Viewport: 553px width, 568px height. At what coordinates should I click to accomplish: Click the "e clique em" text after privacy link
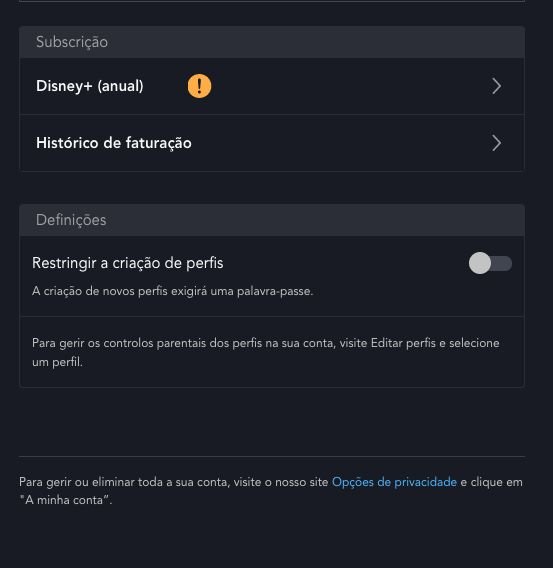[x=491, y=482]
